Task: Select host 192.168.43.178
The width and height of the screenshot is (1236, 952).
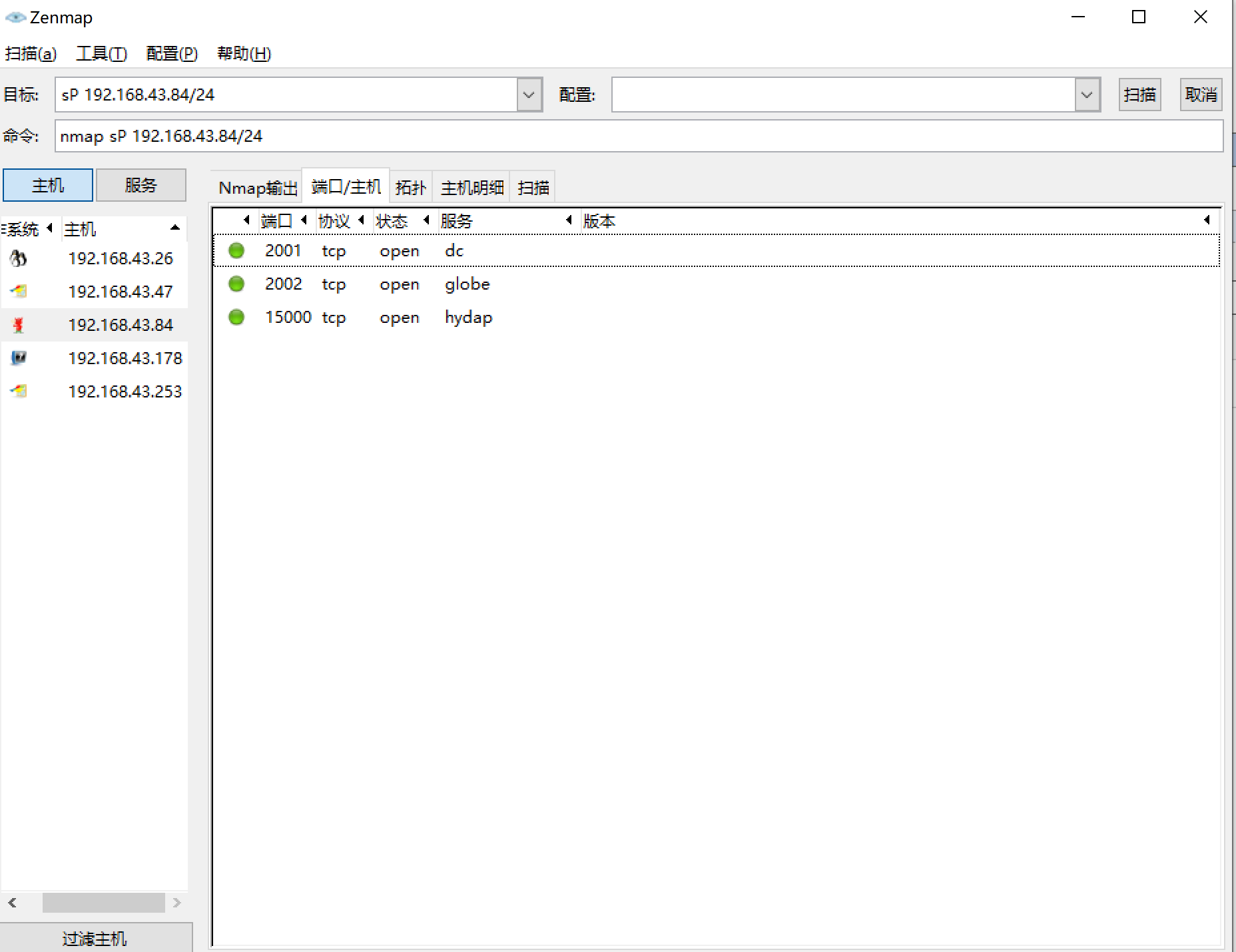Action: click(95, 358)
